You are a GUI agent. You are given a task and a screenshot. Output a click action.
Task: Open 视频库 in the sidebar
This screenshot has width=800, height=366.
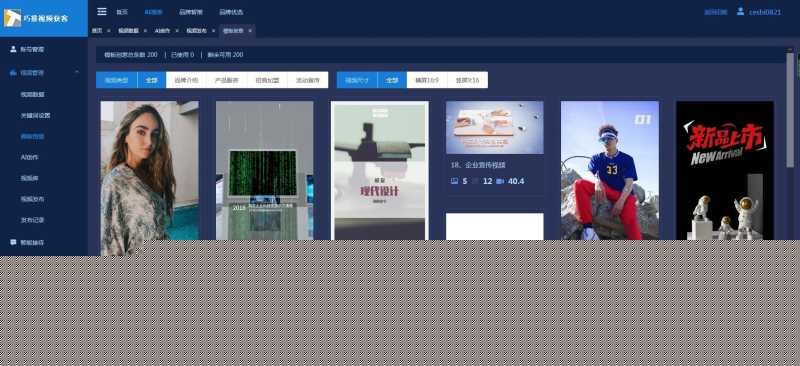[29, 178]
